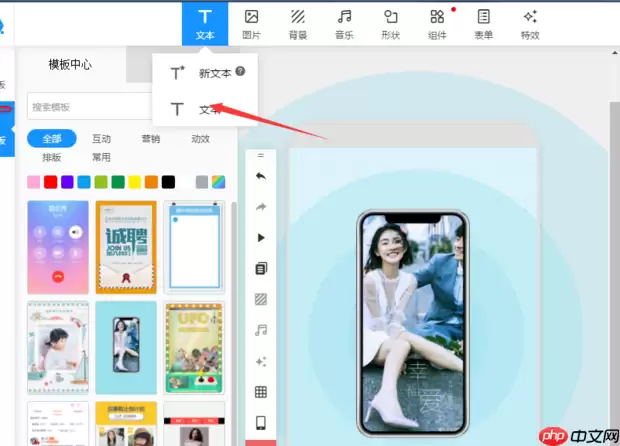Open the 图片 image tool
Screen dimensions: 620x446
(251, 25)
